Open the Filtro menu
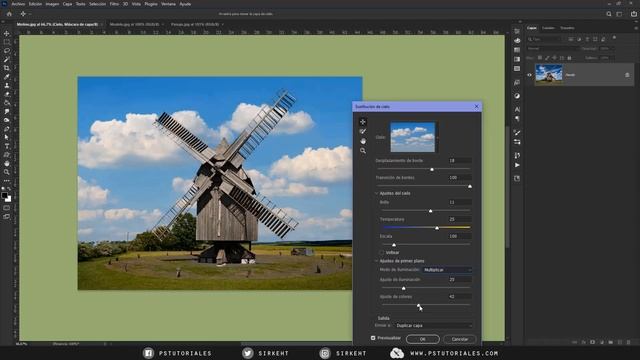This screenshot has height=360, width=640. 114,4
